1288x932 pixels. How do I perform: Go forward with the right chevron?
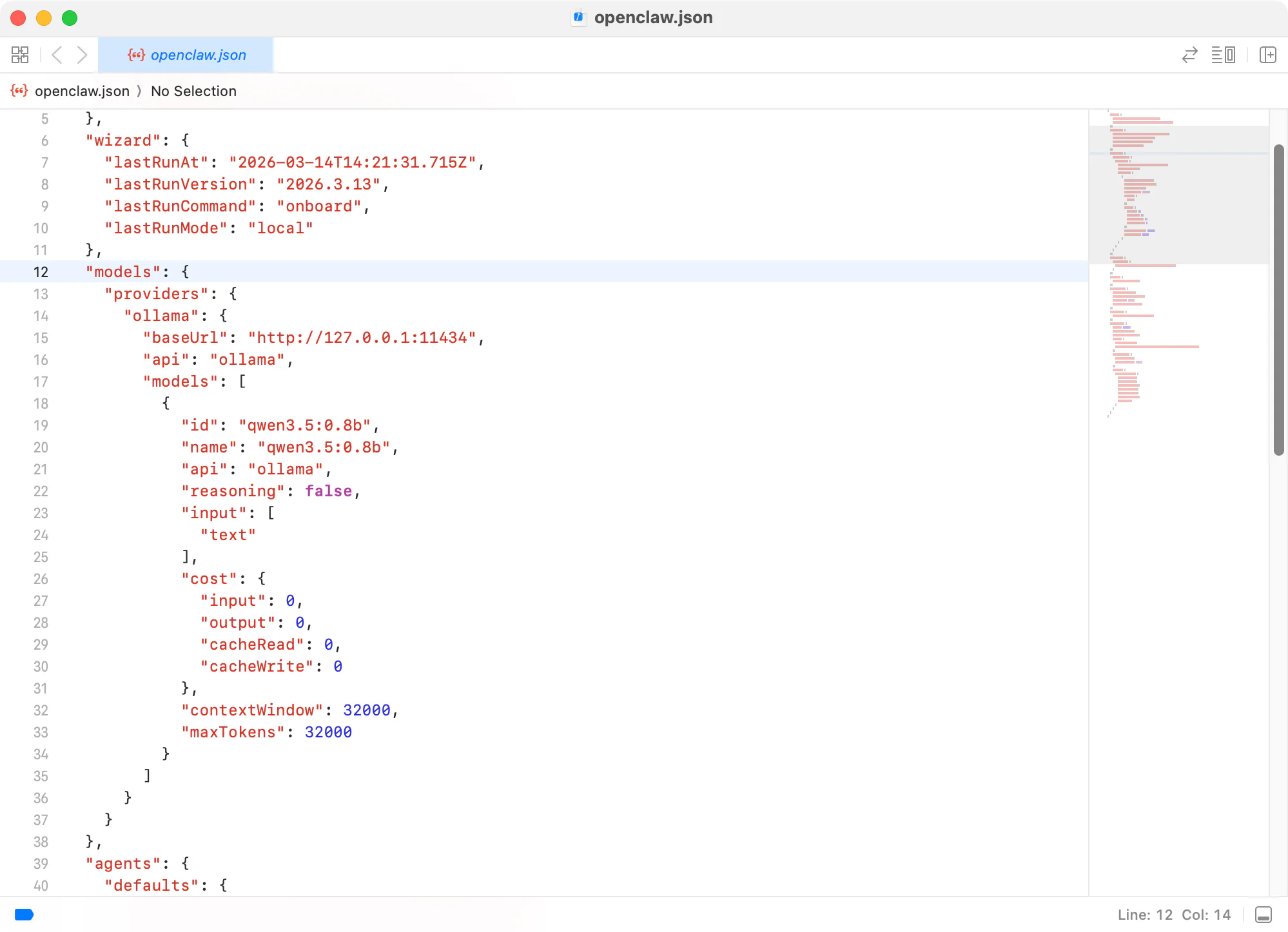82,55
